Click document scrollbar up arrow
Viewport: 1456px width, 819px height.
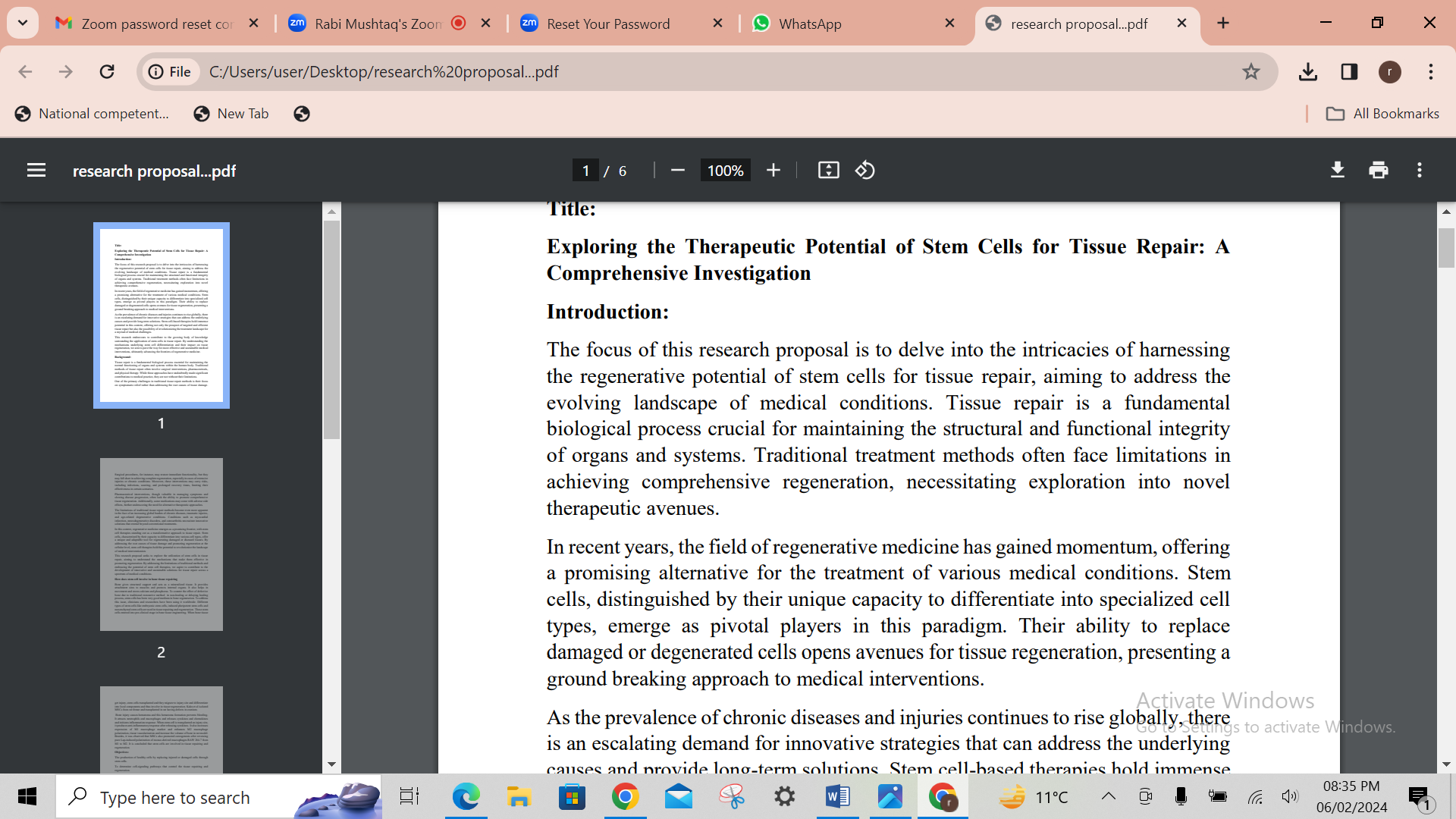click(x=1446, y=212)
